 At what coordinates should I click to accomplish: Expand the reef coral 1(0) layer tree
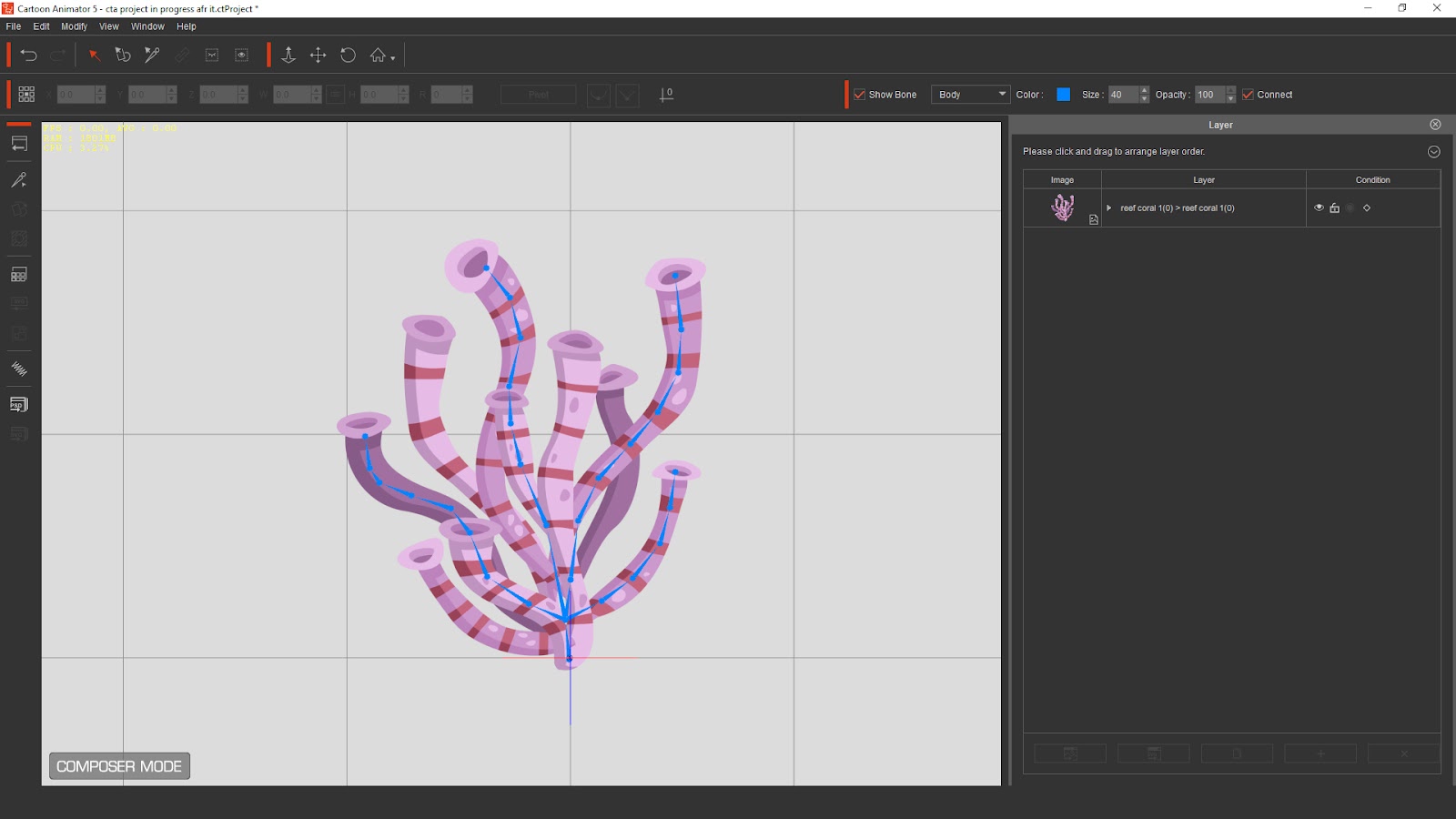coord(1108,207)
